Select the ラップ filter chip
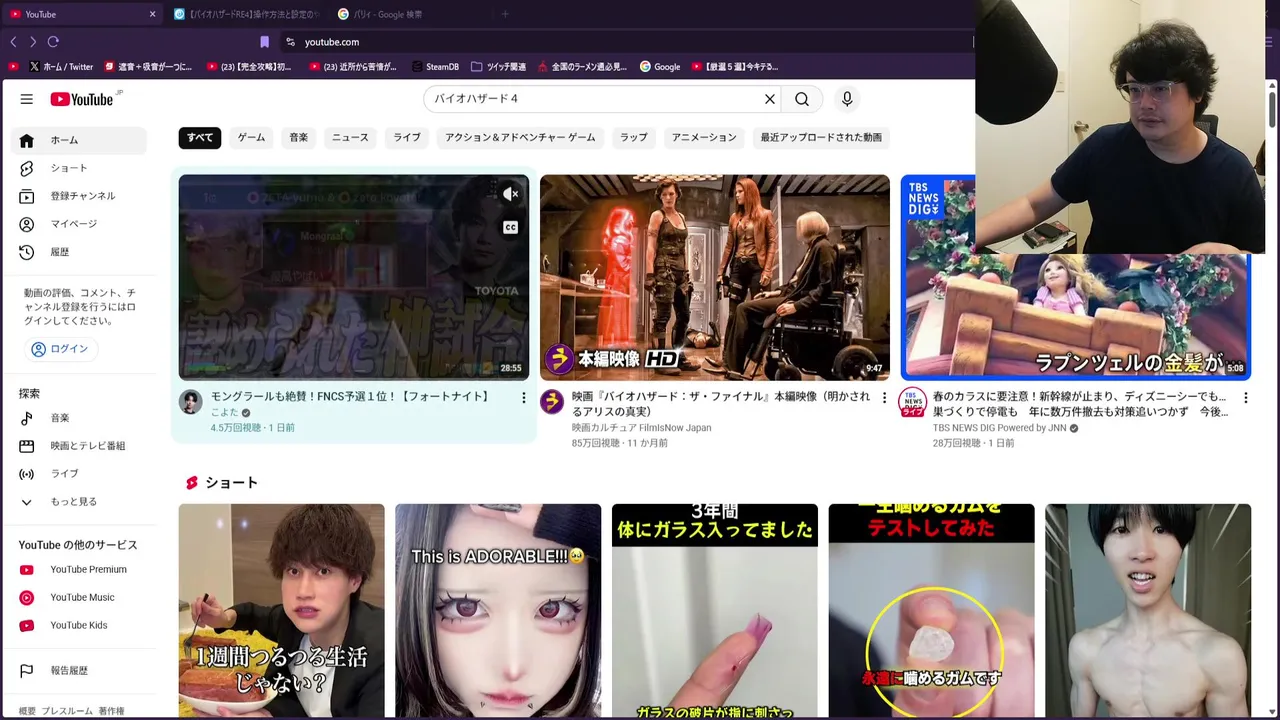 (x=634, y=137)
